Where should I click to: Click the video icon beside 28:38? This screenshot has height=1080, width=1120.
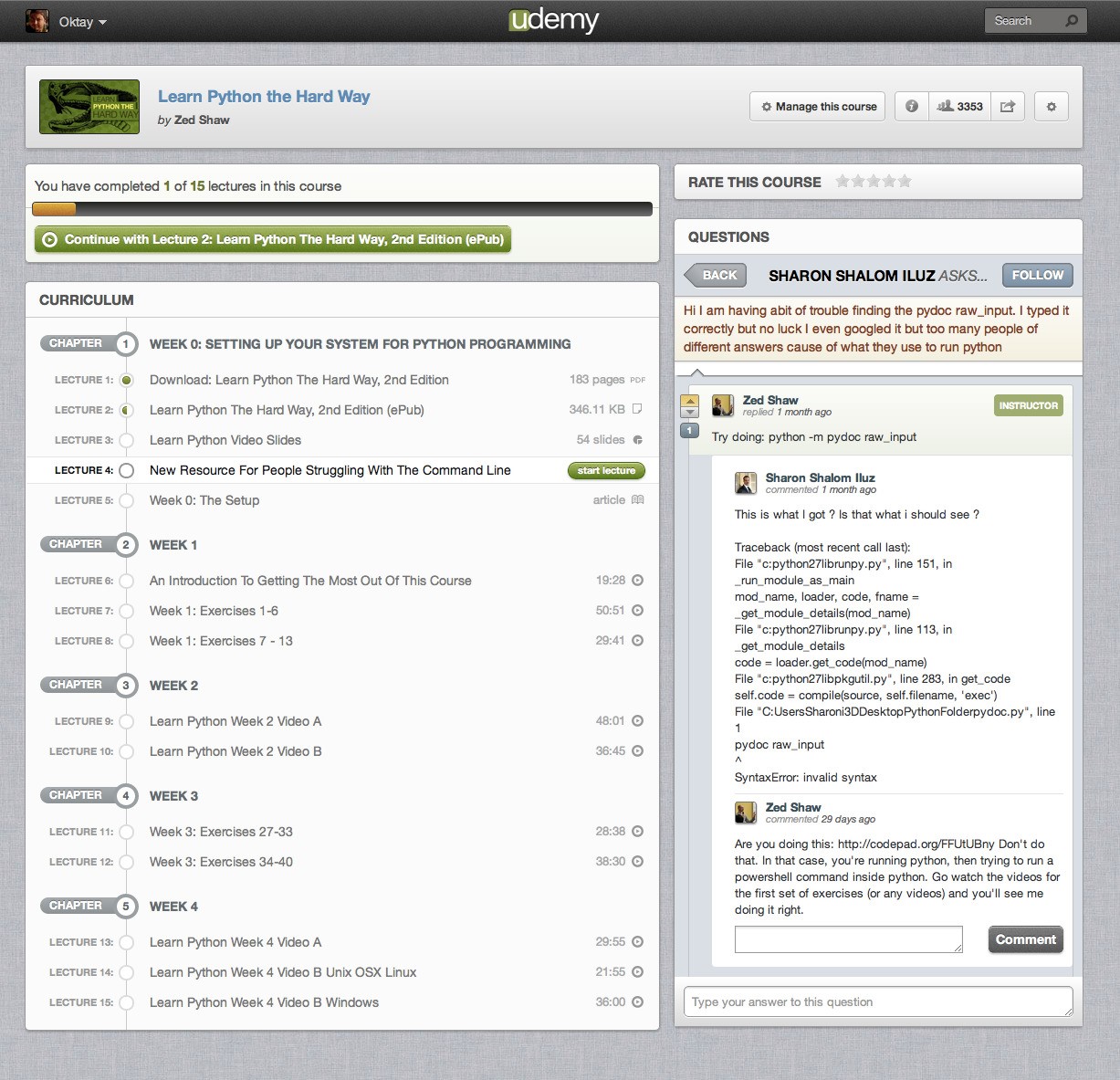coord(637,831)
